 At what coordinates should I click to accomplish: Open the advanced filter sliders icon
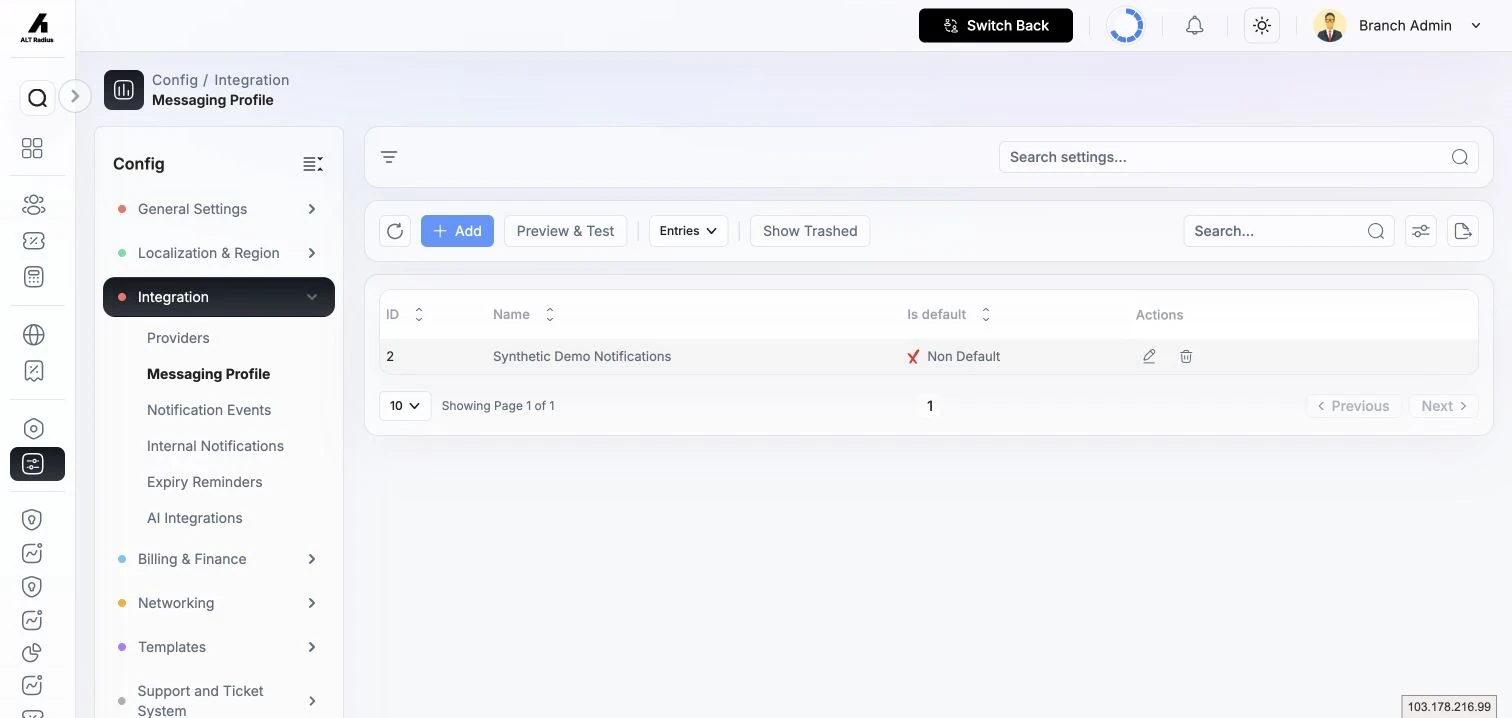[1420, 231]
